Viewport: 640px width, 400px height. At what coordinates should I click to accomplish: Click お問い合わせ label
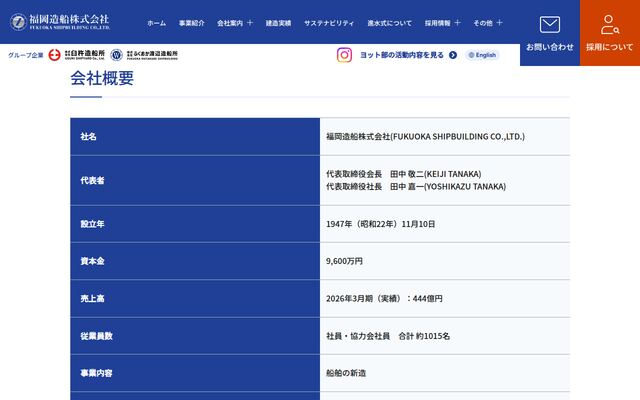click(x=549, y=47)
